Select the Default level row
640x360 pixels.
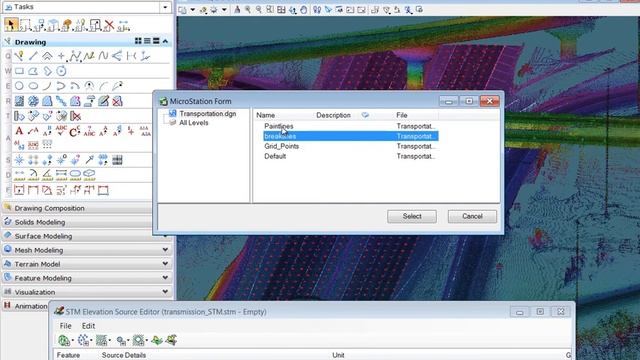351,156
